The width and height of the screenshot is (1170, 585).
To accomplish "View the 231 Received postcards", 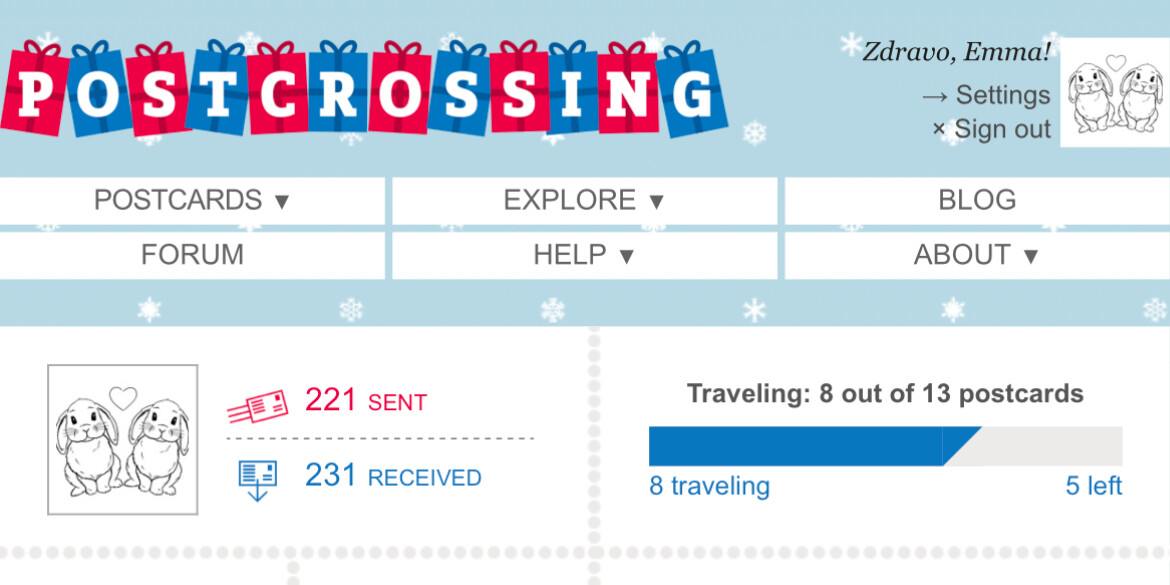I will point(393,476).
